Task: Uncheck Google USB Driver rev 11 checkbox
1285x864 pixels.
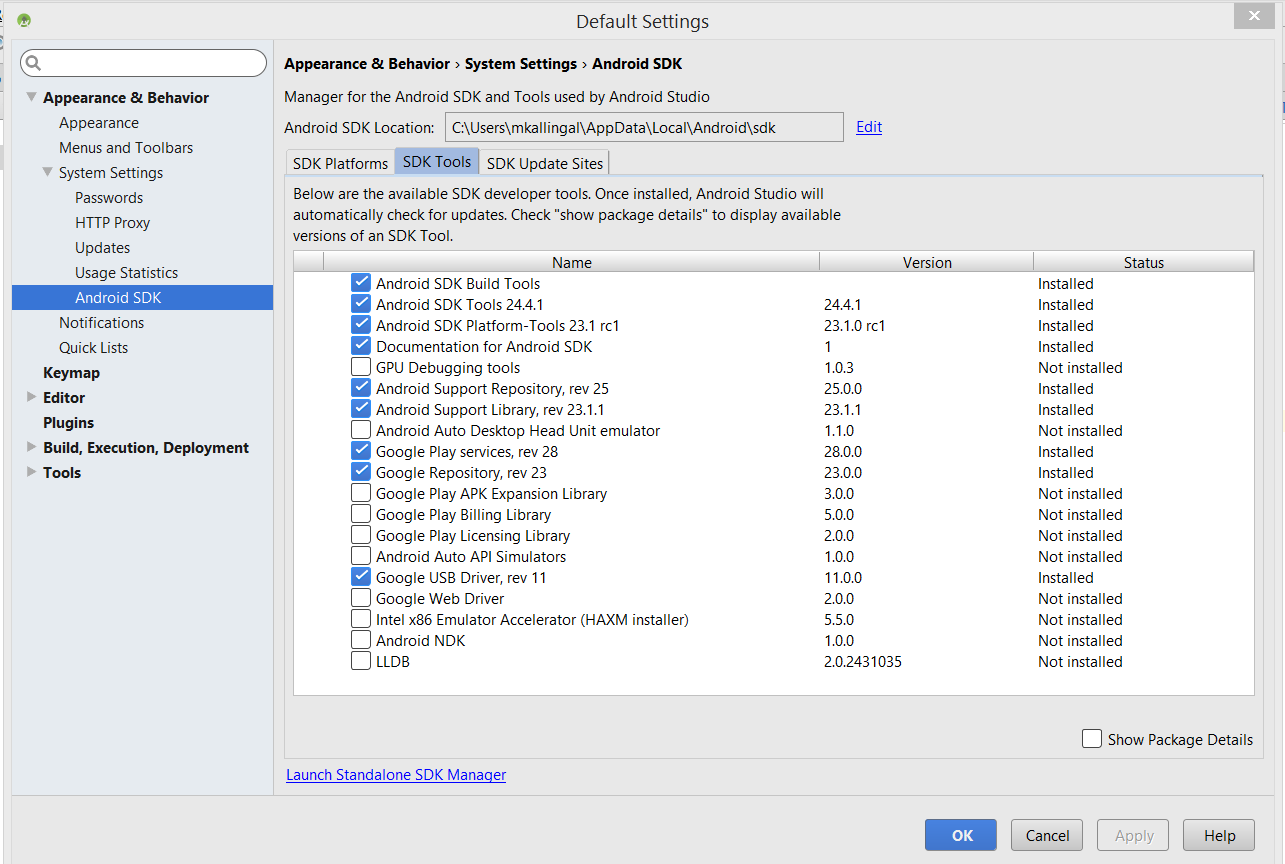Action: click(x=361, y=577)
